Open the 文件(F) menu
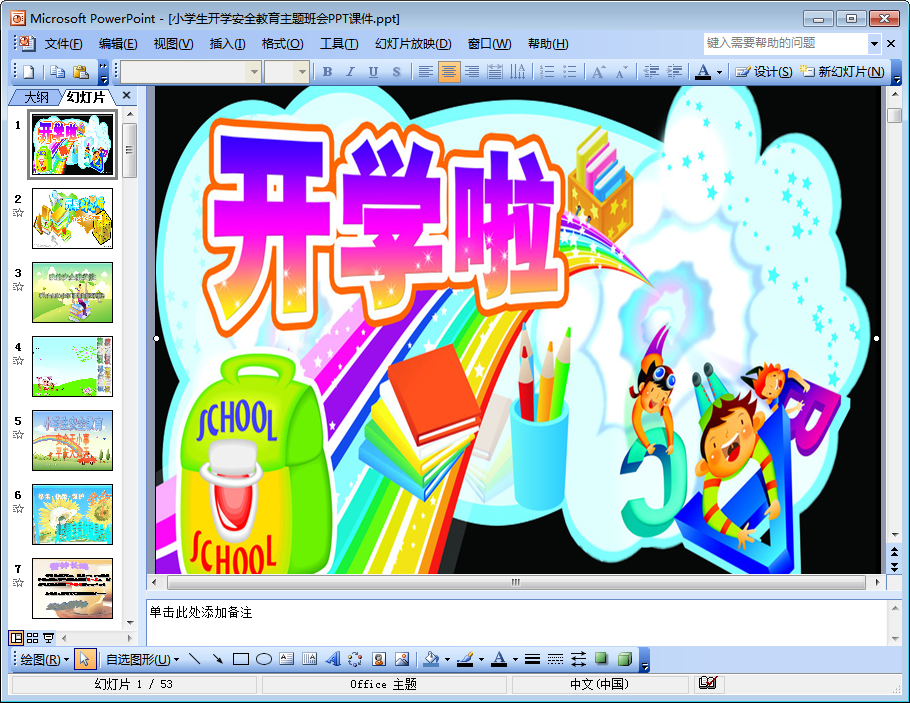 tap(63, 44)
